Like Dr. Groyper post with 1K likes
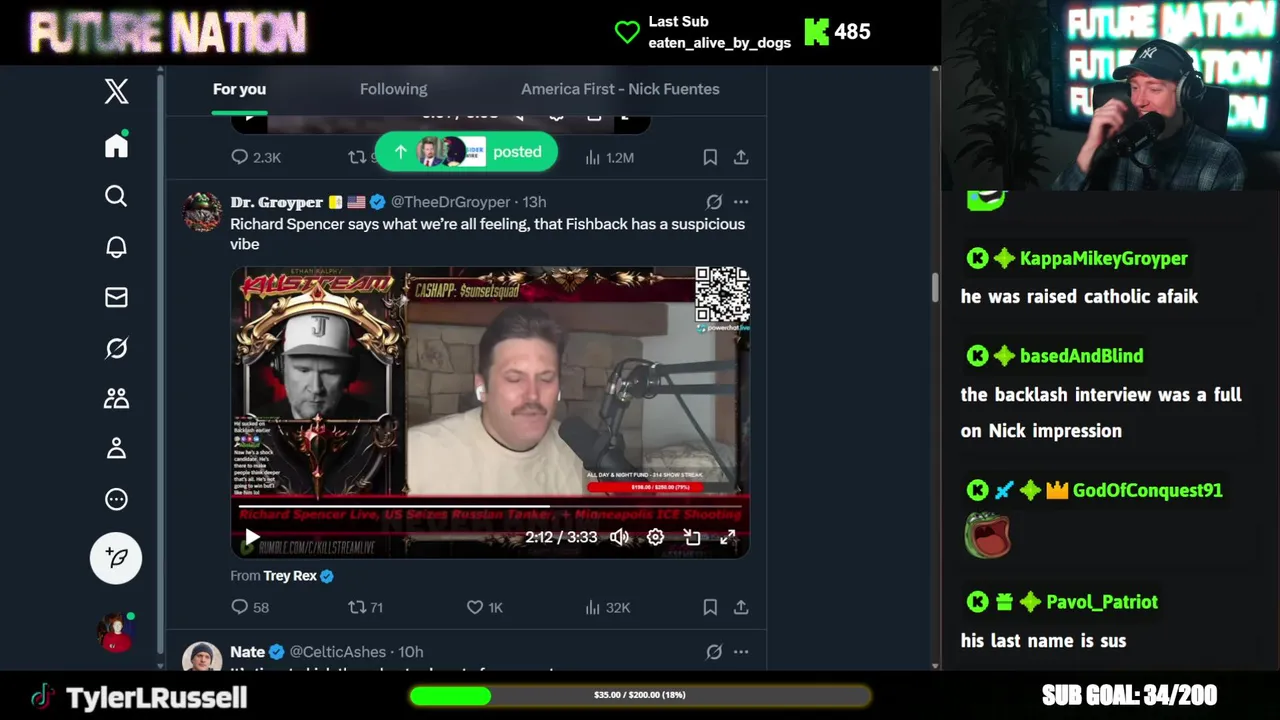The image size is (1280, 720). coord(485,607)
